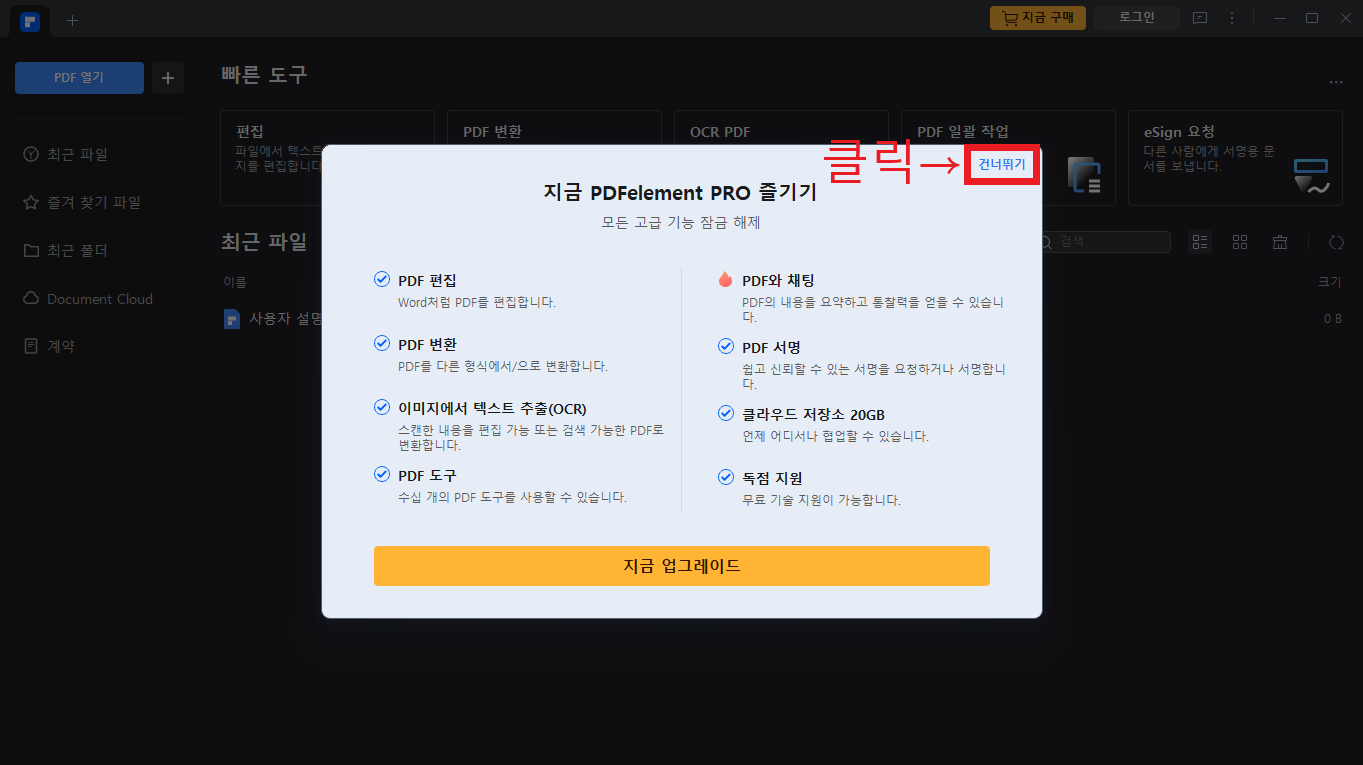Open a new tab with the plus icon

tap(72, 20)
